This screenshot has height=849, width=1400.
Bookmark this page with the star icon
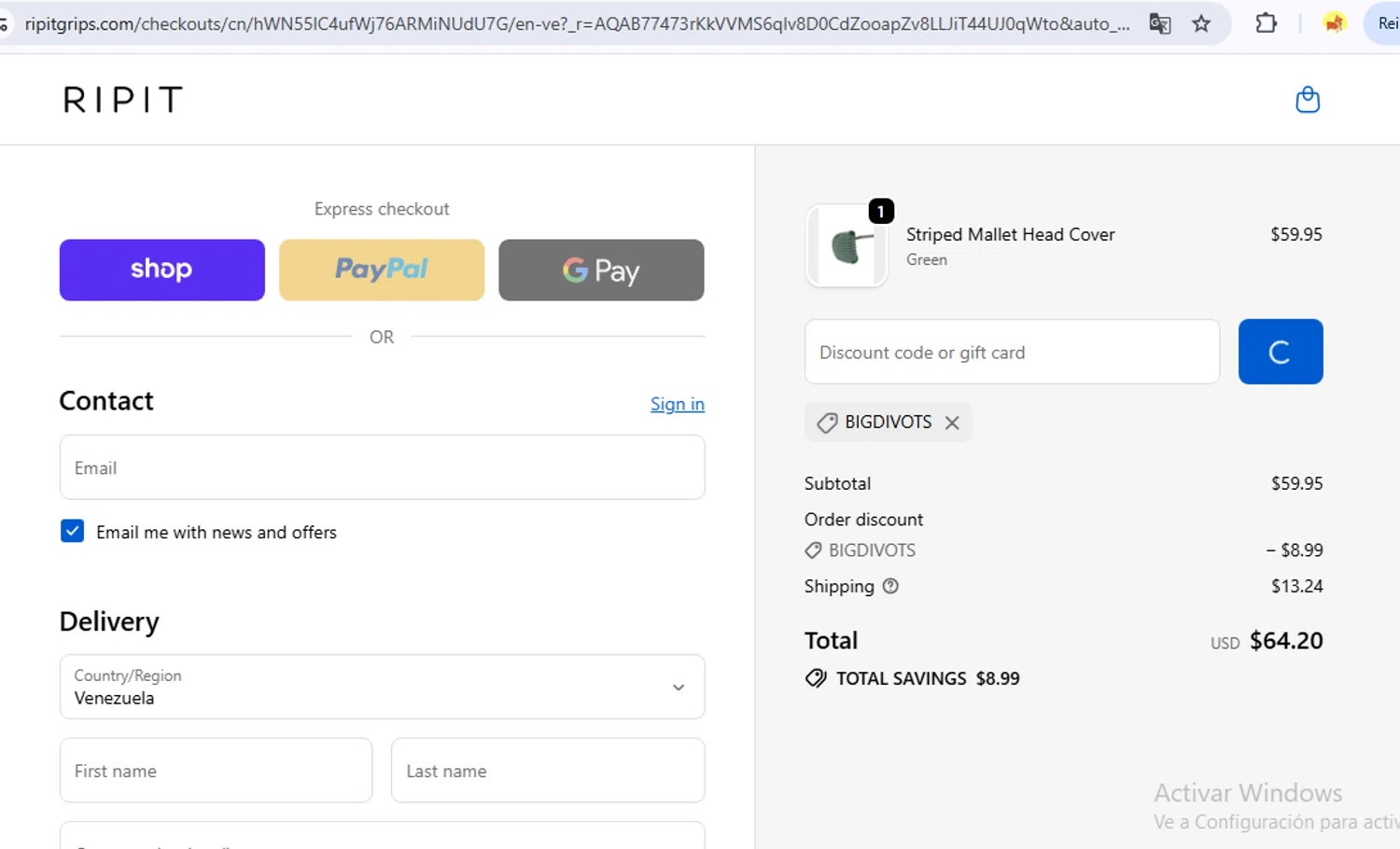(1201, 23)
